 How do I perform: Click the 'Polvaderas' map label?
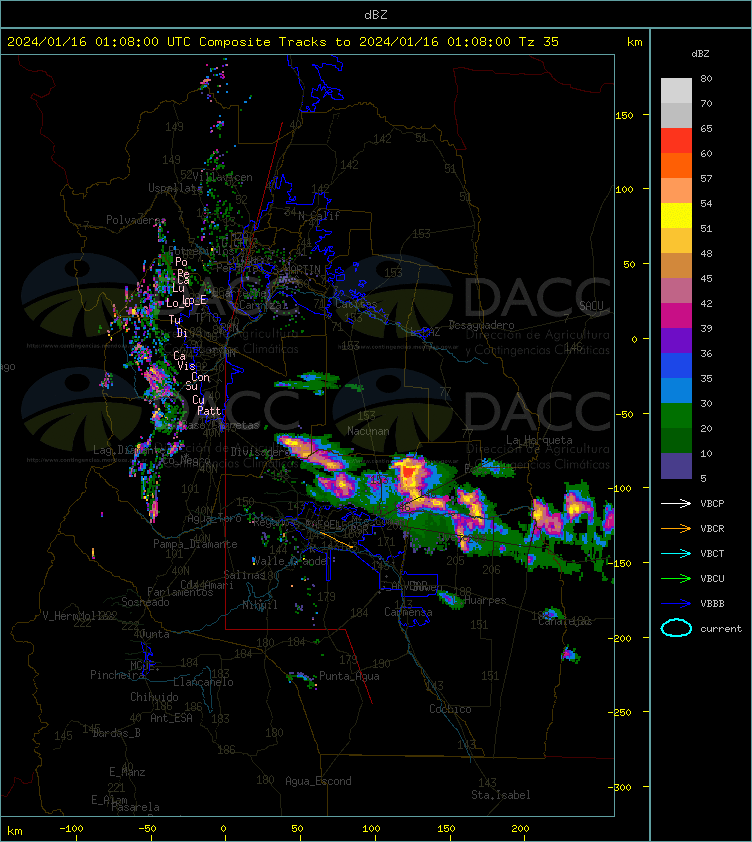135,220
